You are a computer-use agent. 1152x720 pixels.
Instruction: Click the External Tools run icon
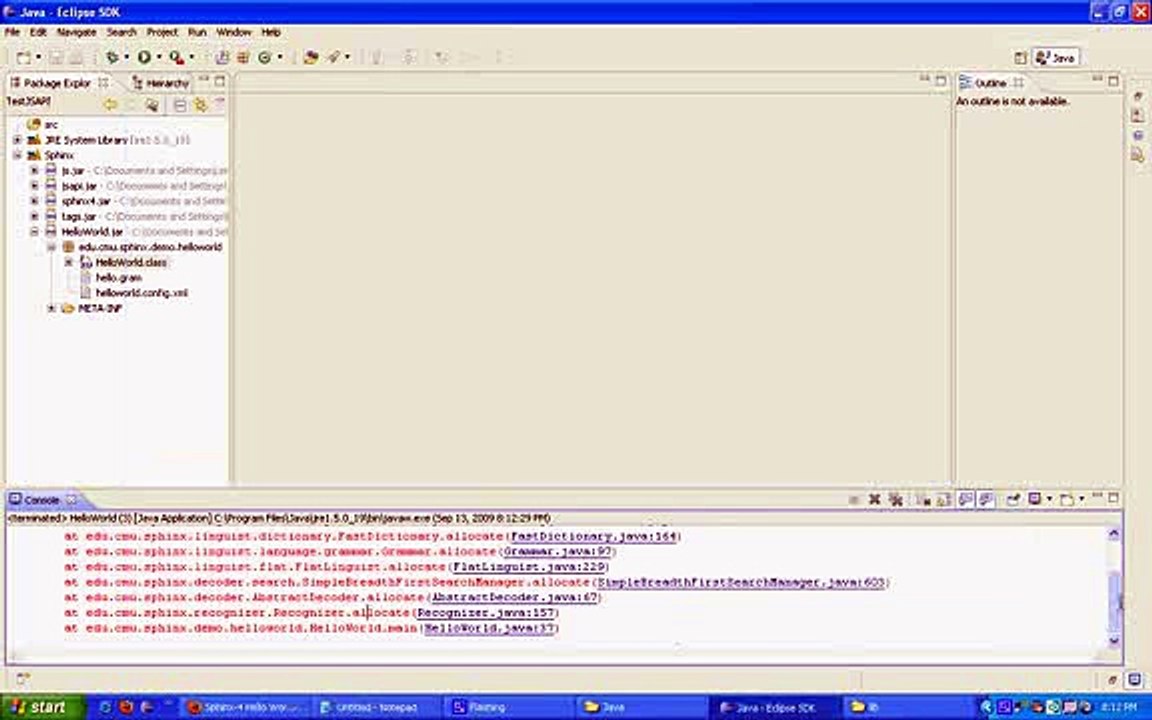coord(177,57)
